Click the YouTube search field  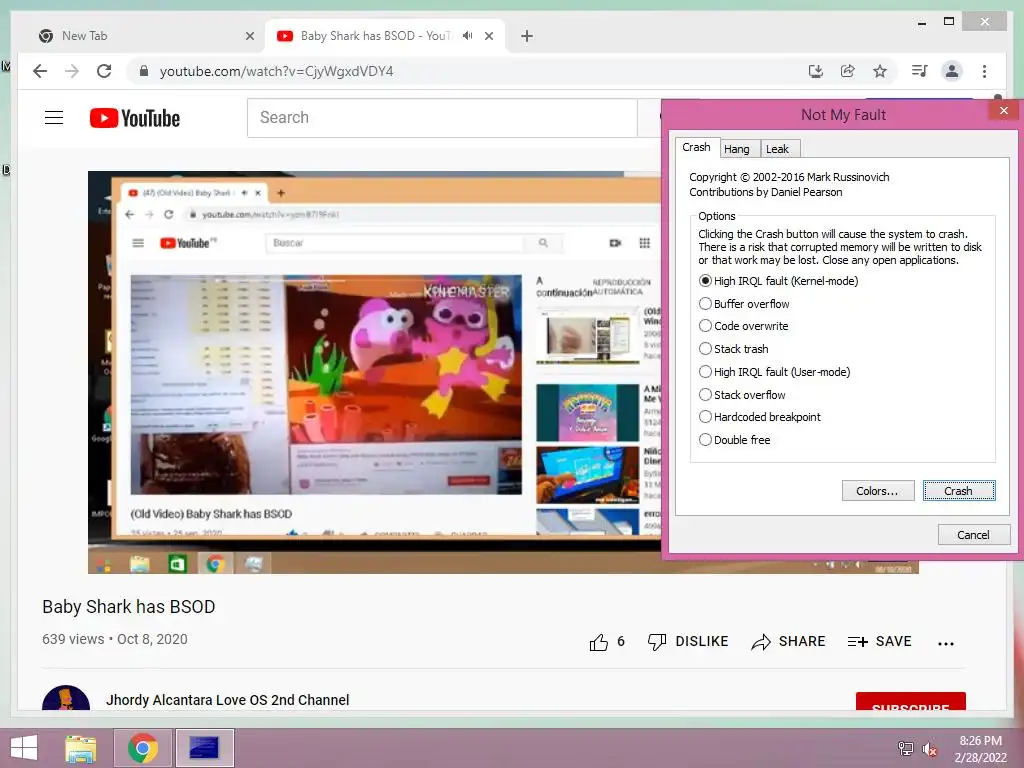442,118
